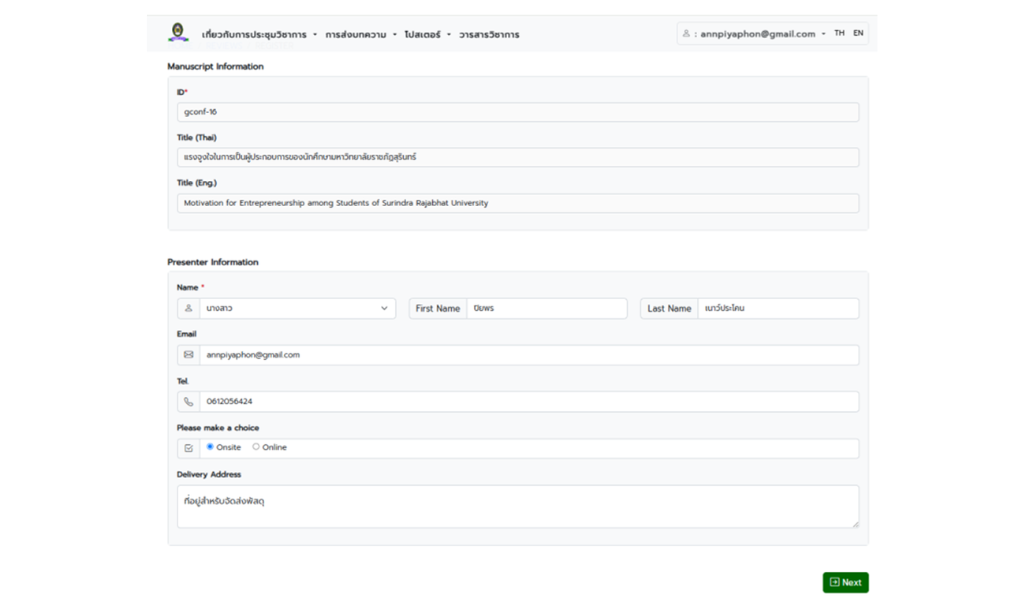Click the envelope icon in Email field
Image resolution: width=1024 pixels, height=600 pixels.
point(188,355)
